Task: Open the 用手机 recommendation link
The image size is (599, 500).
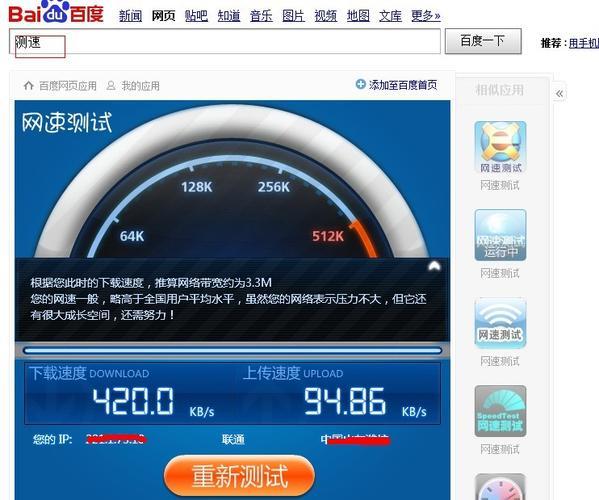Action: [584, 43]
